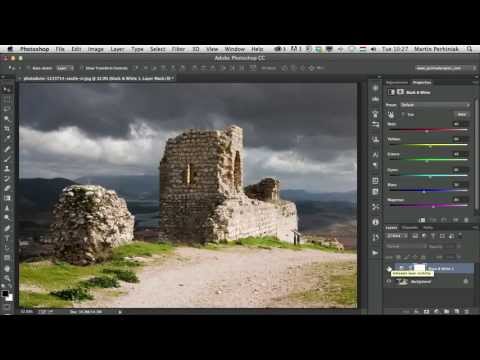Toggle clip adjustment to layer below
Image resolution: width=480 pixels, height=360 pixels.
422,220
